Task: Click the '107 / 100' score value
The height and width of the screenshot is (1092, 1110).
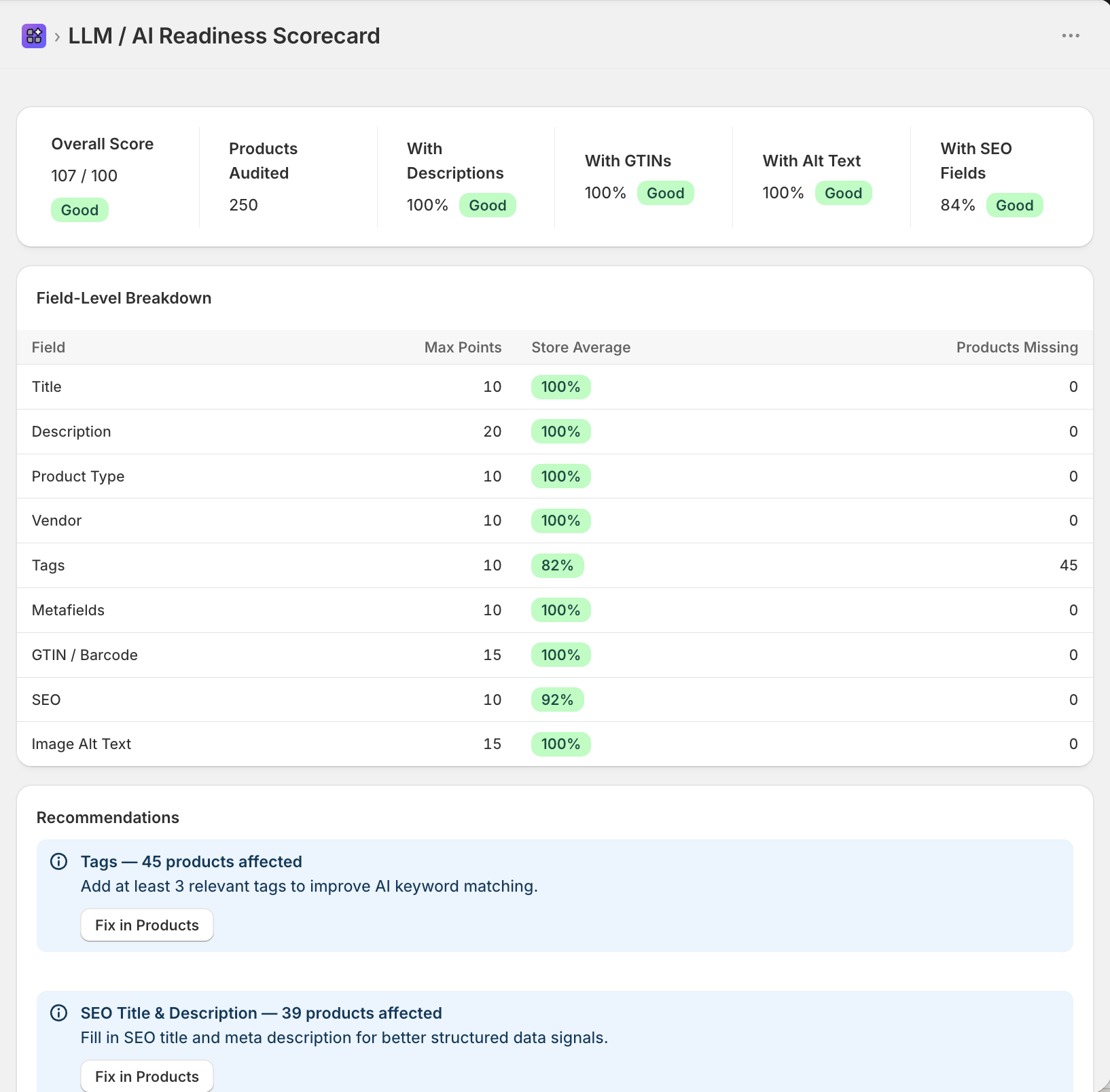Action: click(x=84, y=176)
